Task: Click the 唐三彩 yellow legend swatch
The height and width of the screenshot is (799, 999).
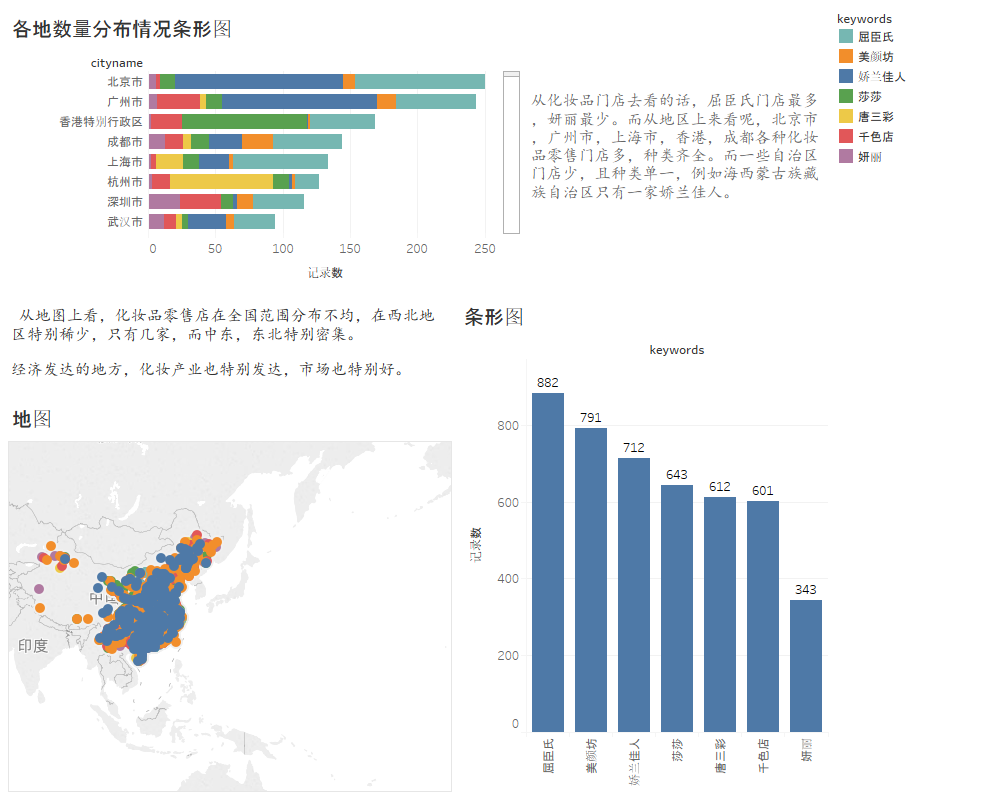Action: pos(845,116)
